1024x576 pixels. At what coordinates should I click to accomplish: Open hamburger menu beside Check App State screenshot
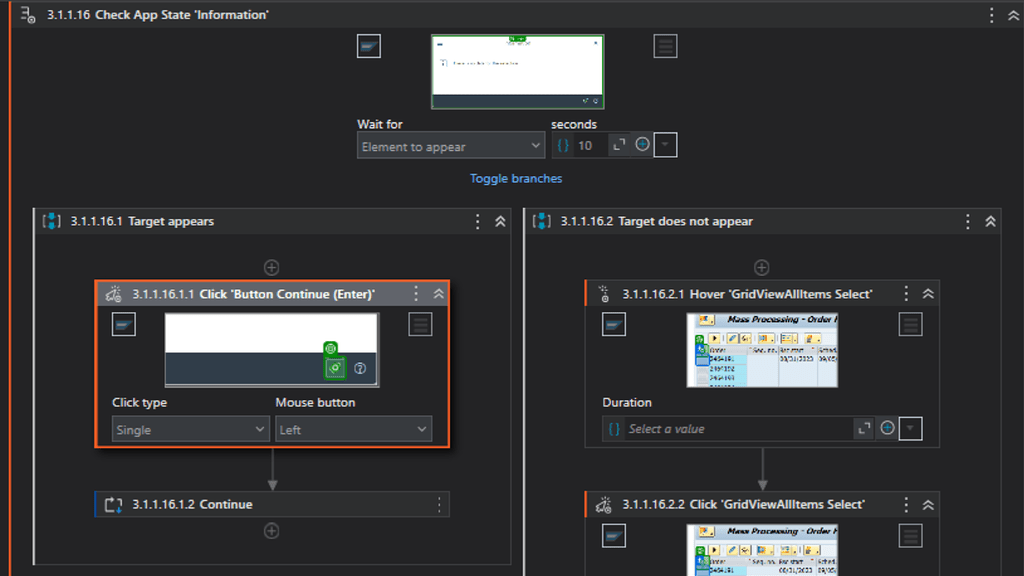click(x=665, y=45)
